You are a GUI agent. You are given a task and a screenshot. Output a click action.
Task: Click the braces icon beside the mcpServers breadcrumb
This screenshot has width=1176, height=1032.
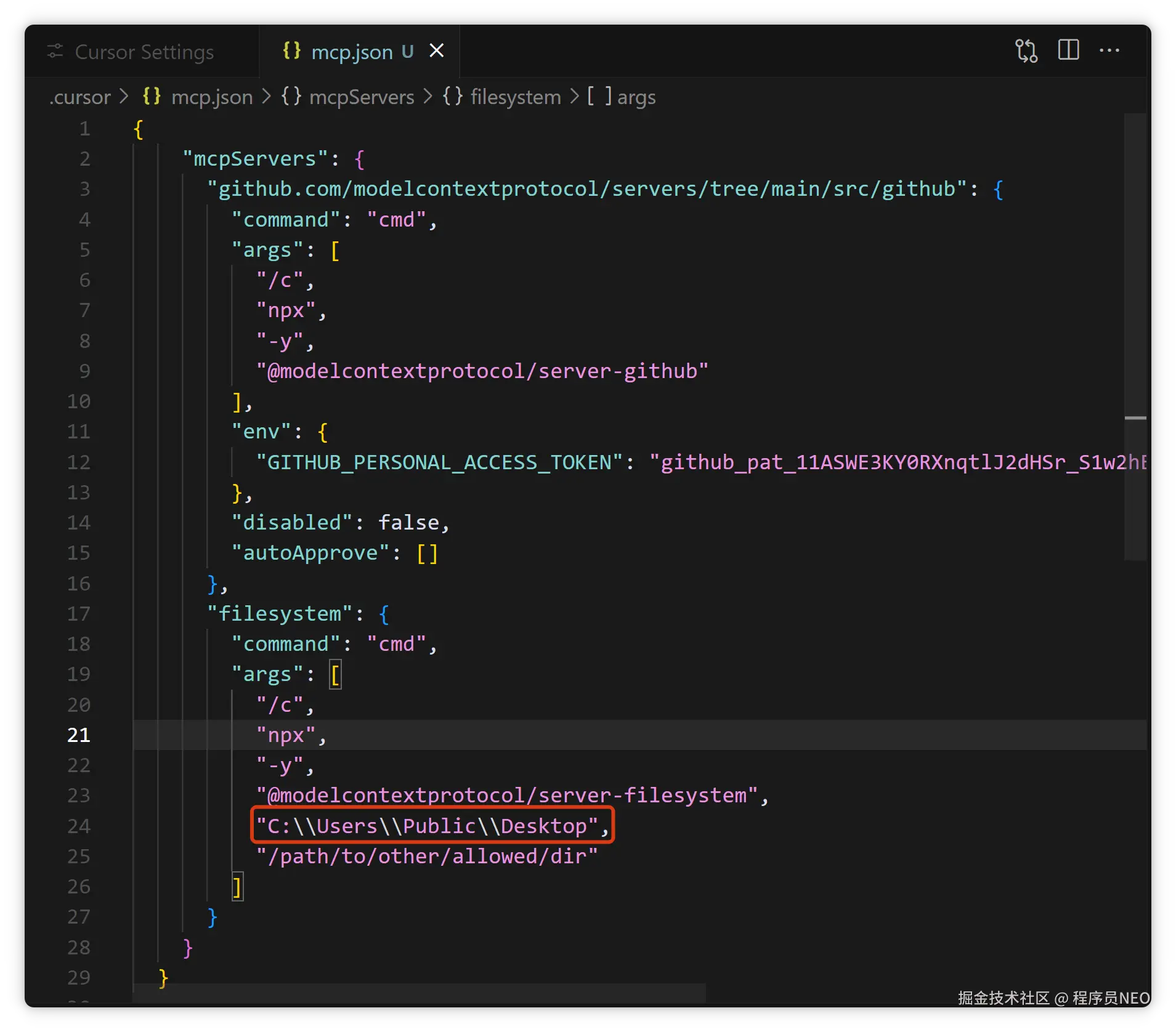291,96
